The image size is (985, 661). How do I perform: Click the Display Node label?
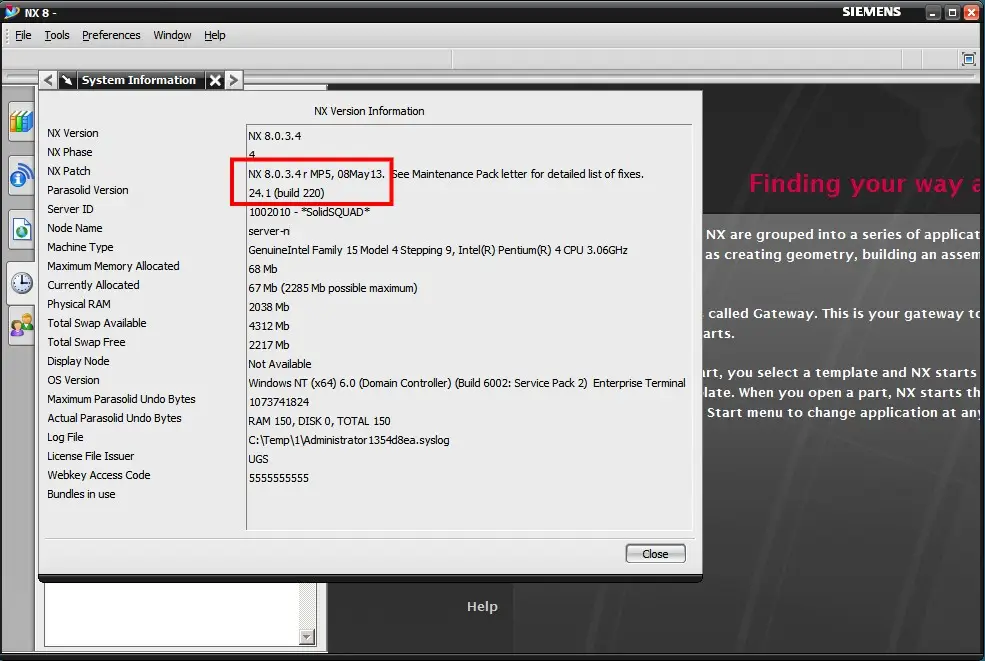[x=79, y=361]
